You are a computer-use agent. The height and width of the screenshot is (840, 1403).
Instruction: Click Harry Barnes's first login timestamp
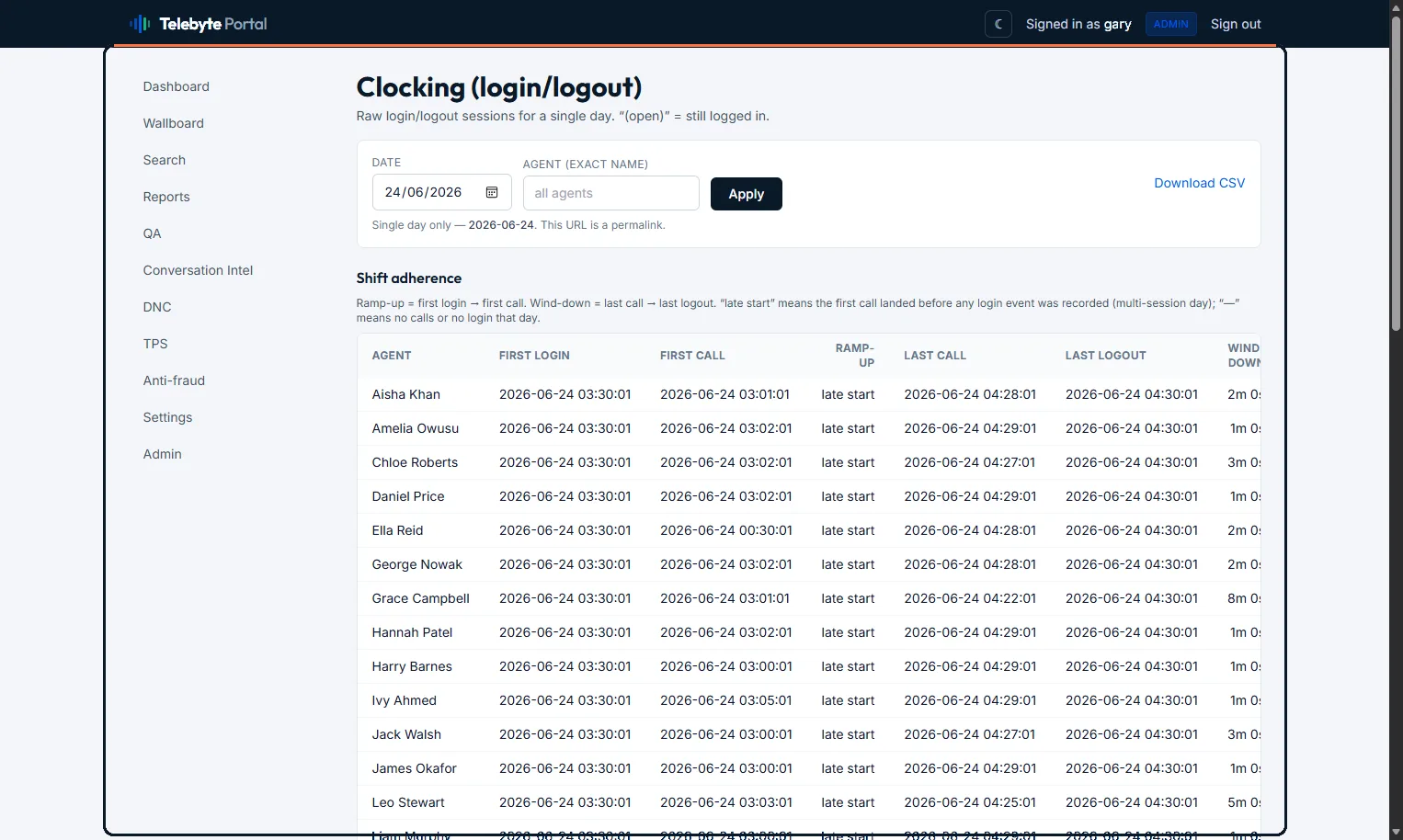565,666
